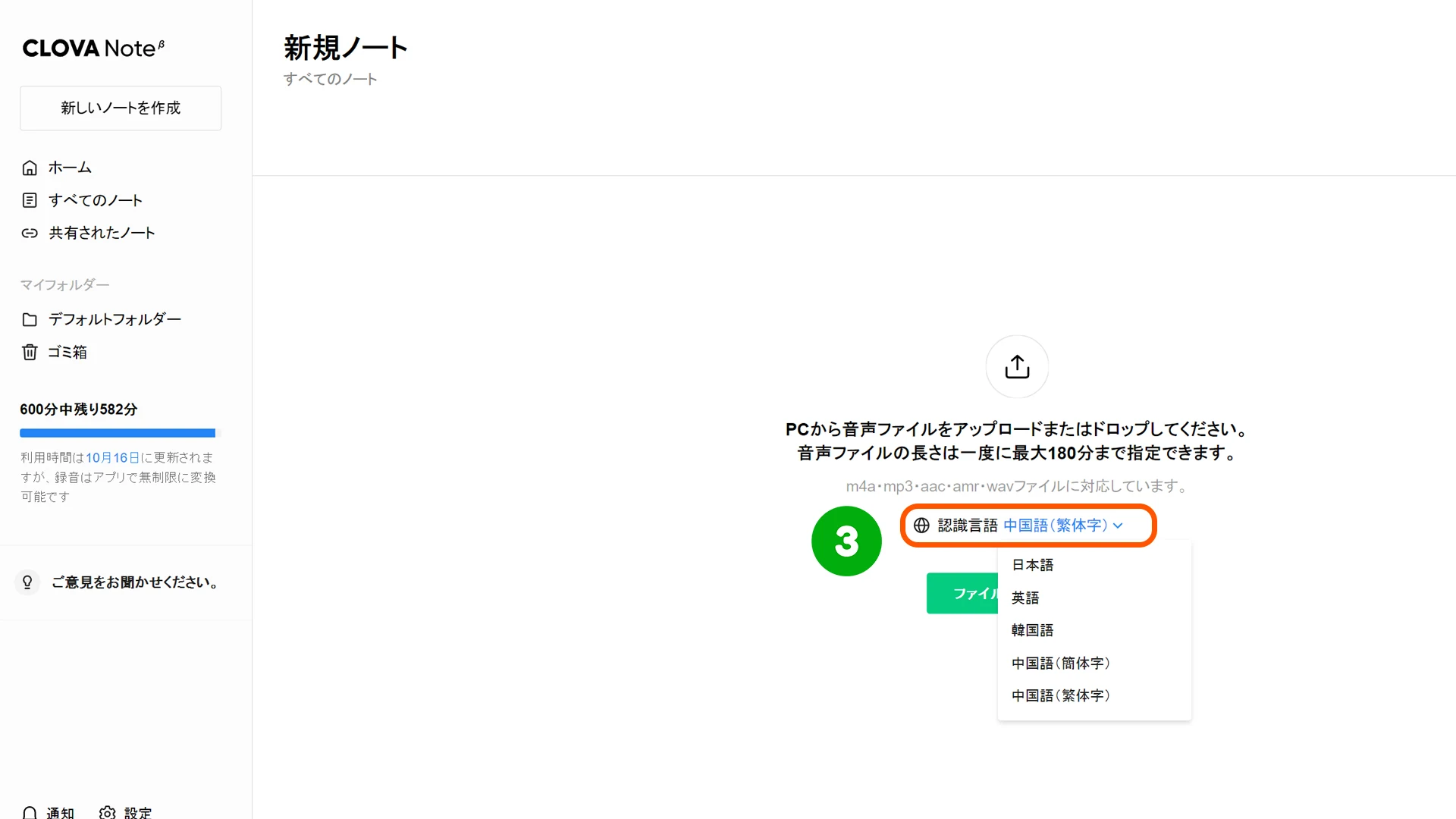This screenshot has width=1456, height=819.
Task: Click the default folder icon
Action: tap(30, 319)
